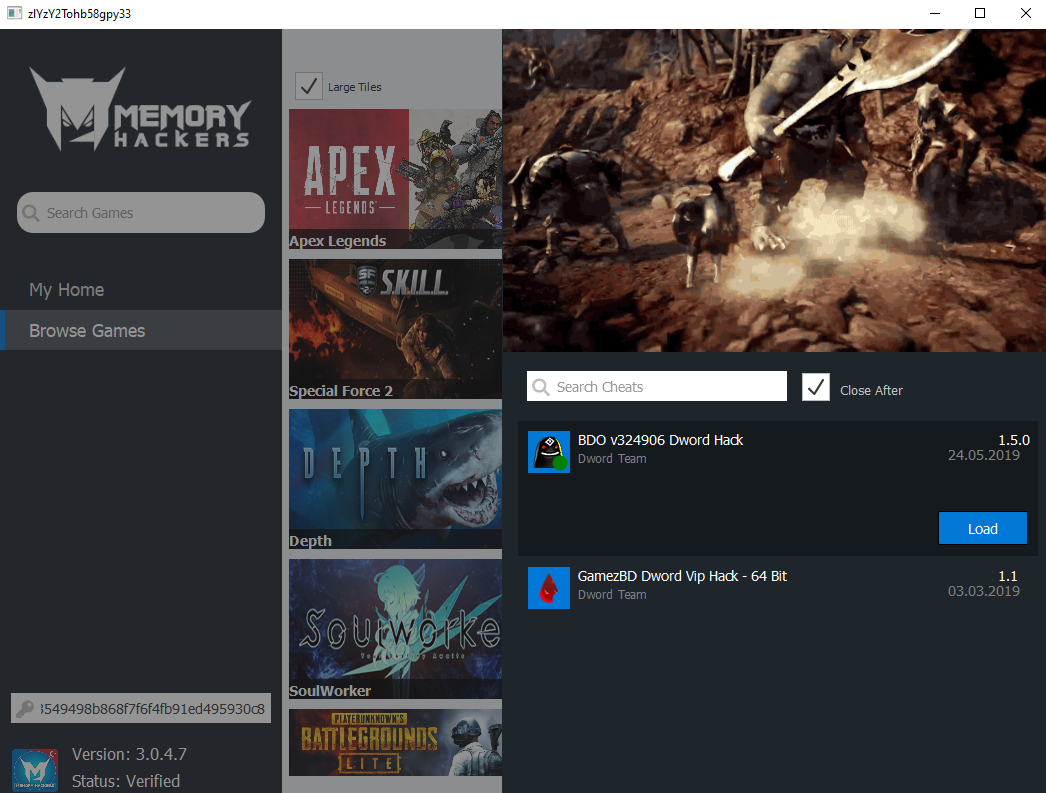Click the license key field
1046x793 pixels.
tap(141, 708)
